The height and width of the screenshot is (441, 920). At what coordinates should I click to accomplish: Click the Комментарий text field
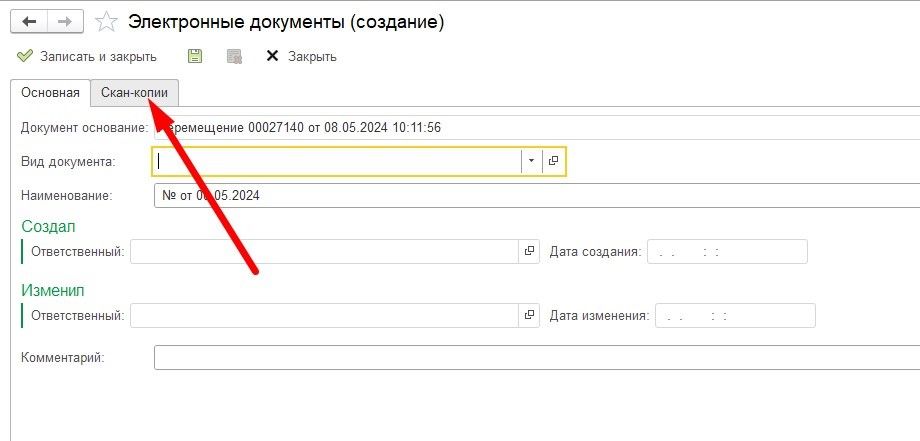click(x=536, y=357)
